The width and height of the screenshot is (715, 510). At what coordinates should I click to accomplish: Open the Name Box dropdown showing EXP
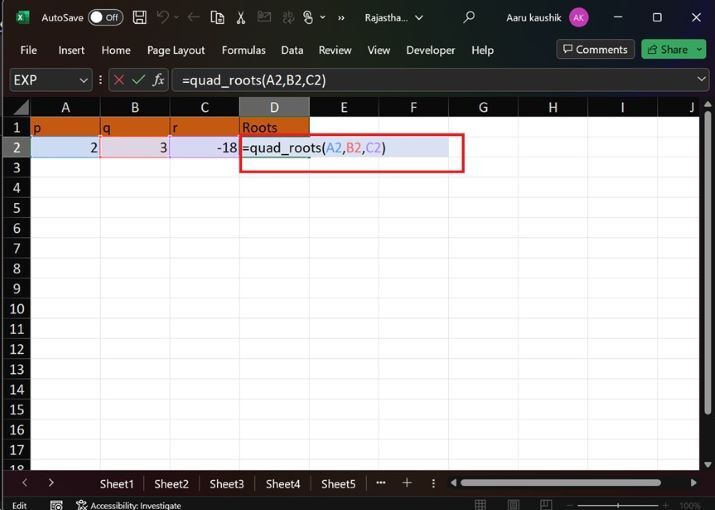click(x=83, y=80)
